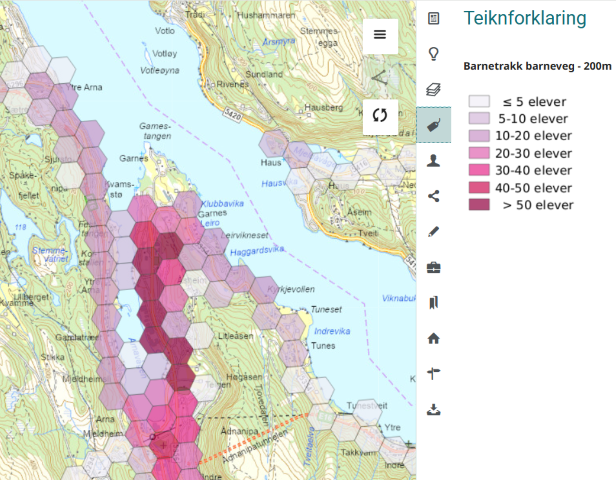This screenshot has width=616, height=480.
Task: Click the '> 50 elever' legend swatch
Action: [480, 205]
